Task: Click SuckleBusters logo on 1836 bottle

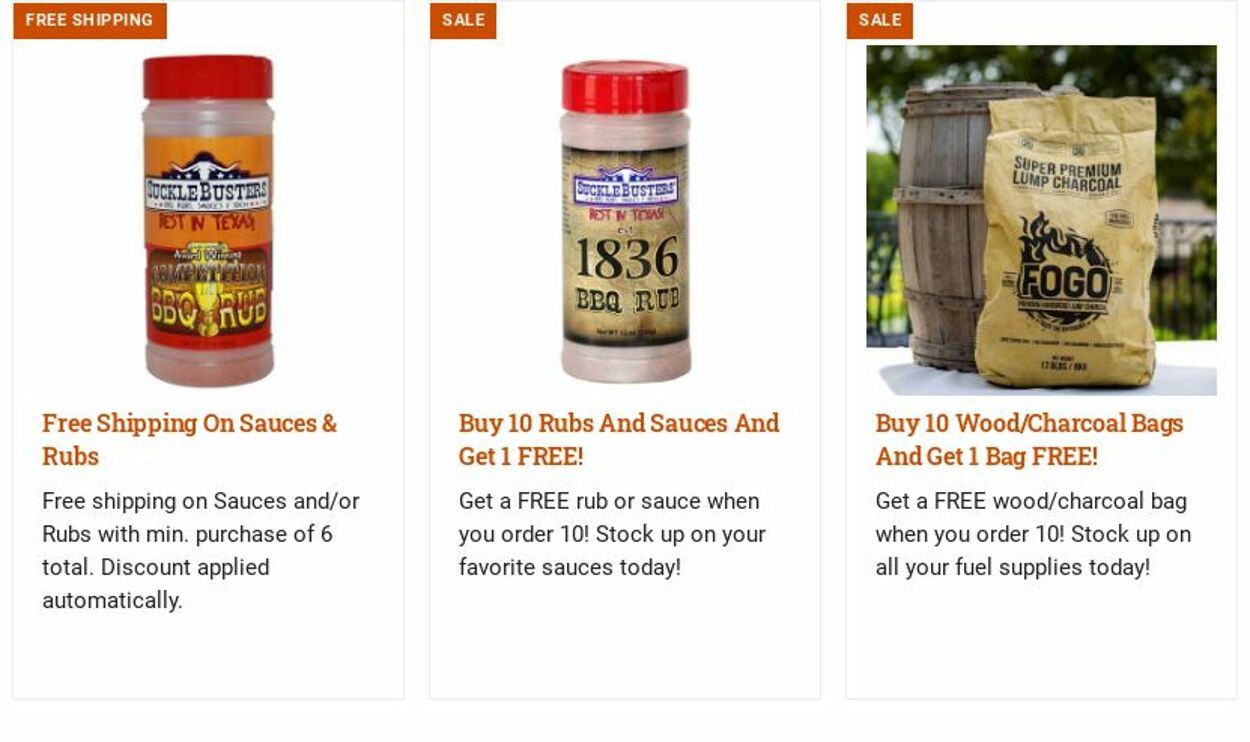Action: (x=625, y=186)
